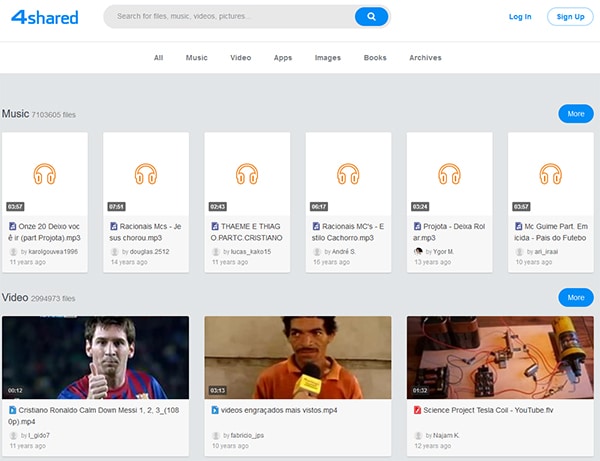Click the Log In link

tap(520, 17)
